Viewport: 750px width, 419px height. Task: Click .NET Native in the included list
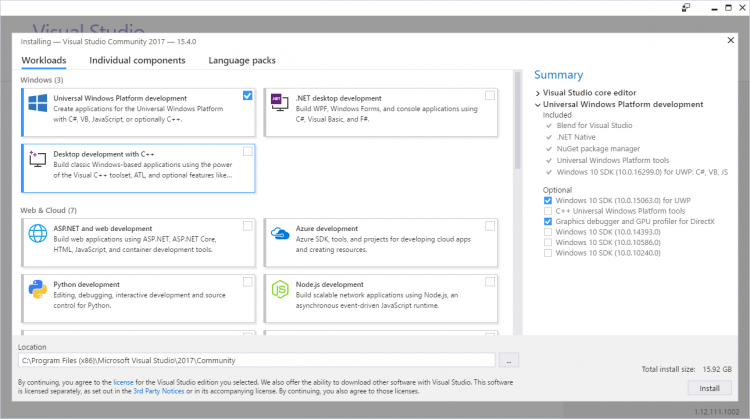576,137
